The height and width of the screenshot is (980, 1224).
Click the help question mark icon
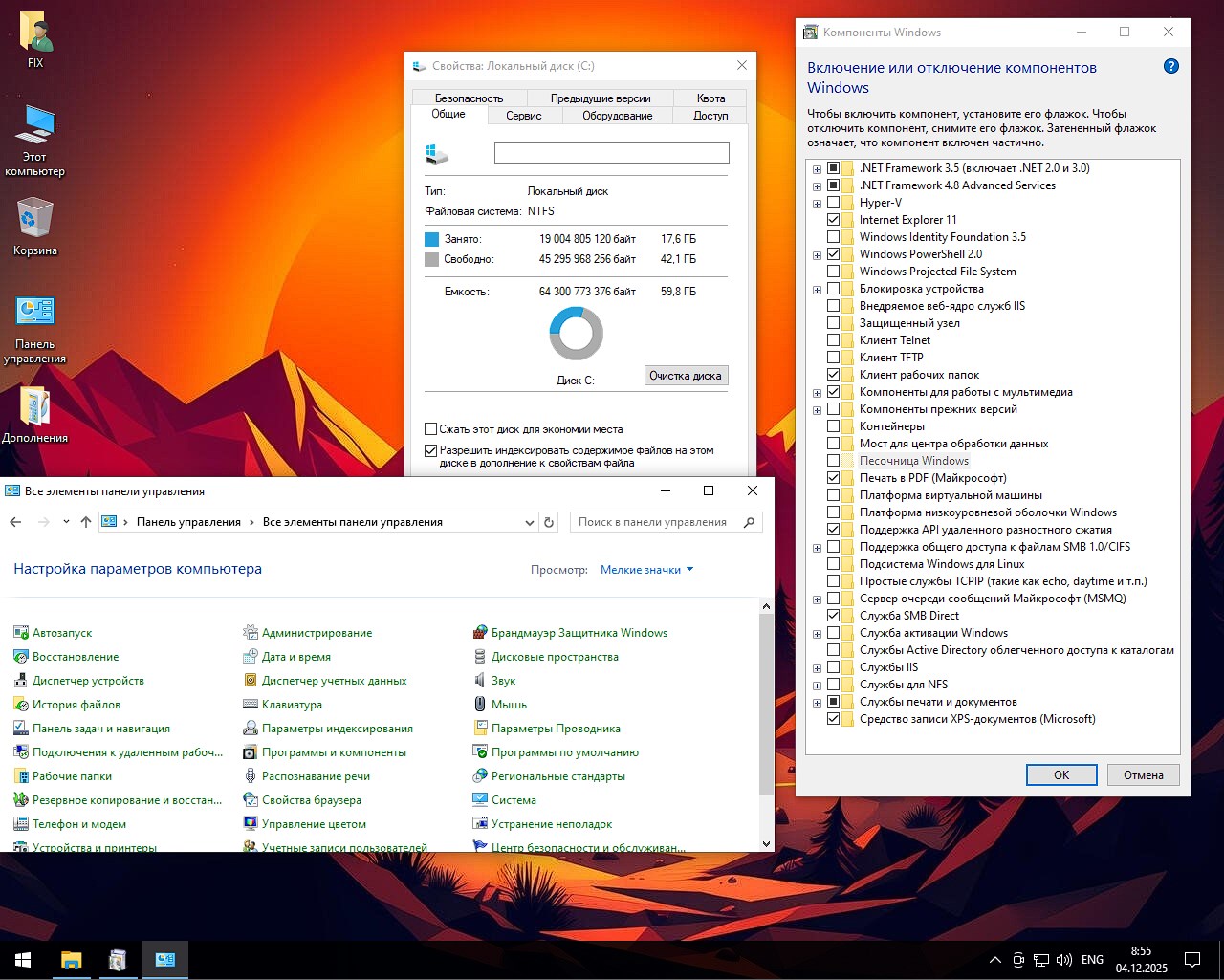point(1170,67)
